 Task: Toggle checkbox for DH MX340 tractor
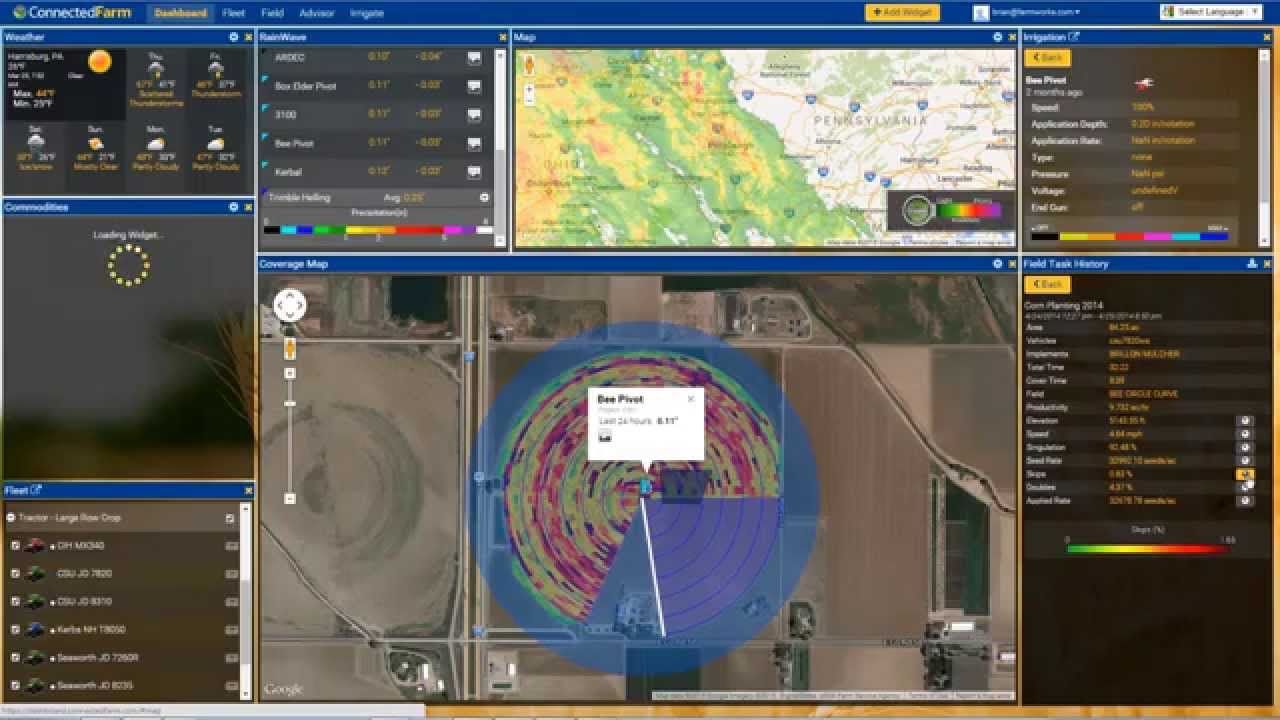tap(15, 546)
